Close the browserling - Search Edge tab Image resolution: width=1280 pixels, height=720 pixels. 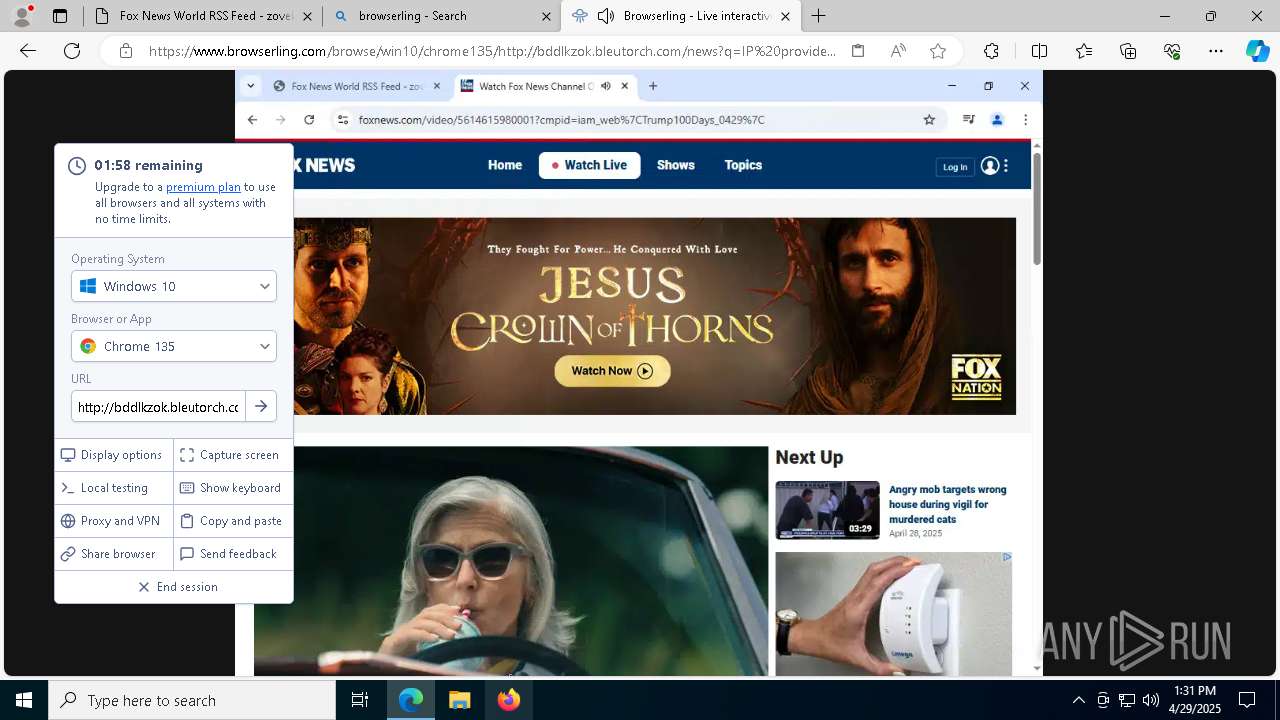(546, 16)
